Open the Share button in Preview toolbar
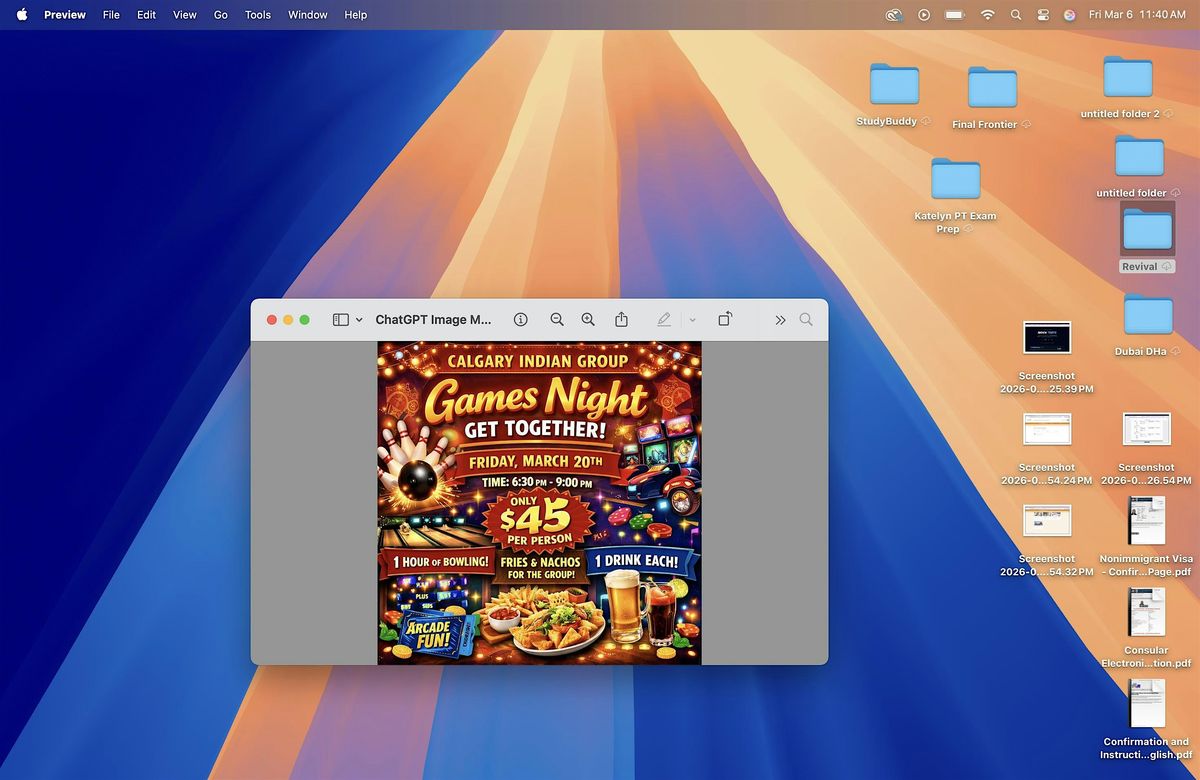Screen dimensions: 1200x780 coord(621,320)
